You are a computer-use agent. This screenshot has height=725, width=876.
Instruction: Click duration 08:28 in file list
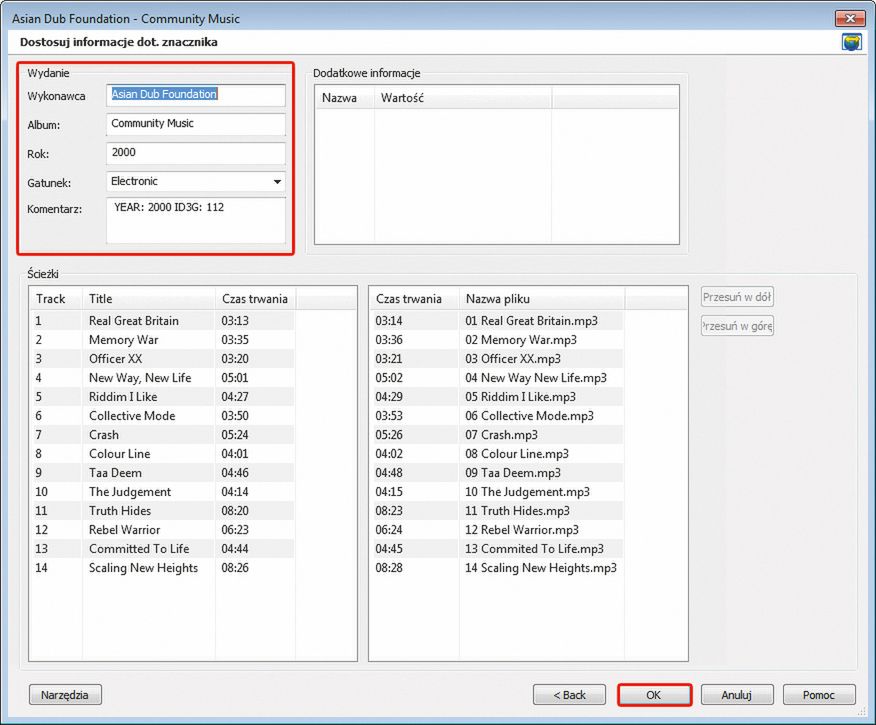(x=389, y=567)
